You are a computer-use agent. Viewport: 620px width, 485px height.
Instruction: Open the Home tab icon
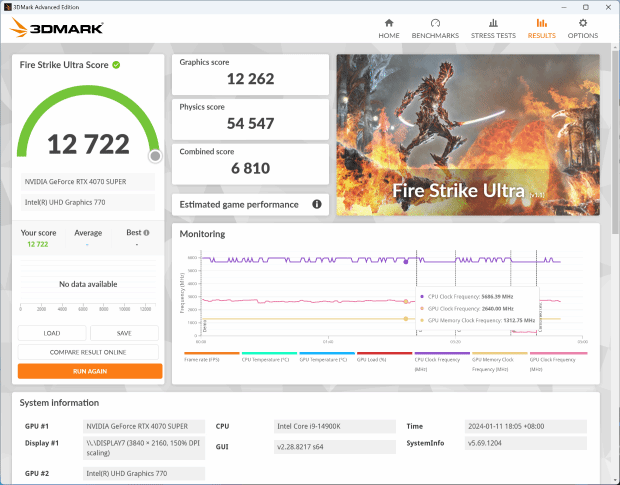(x=389, y=23)
